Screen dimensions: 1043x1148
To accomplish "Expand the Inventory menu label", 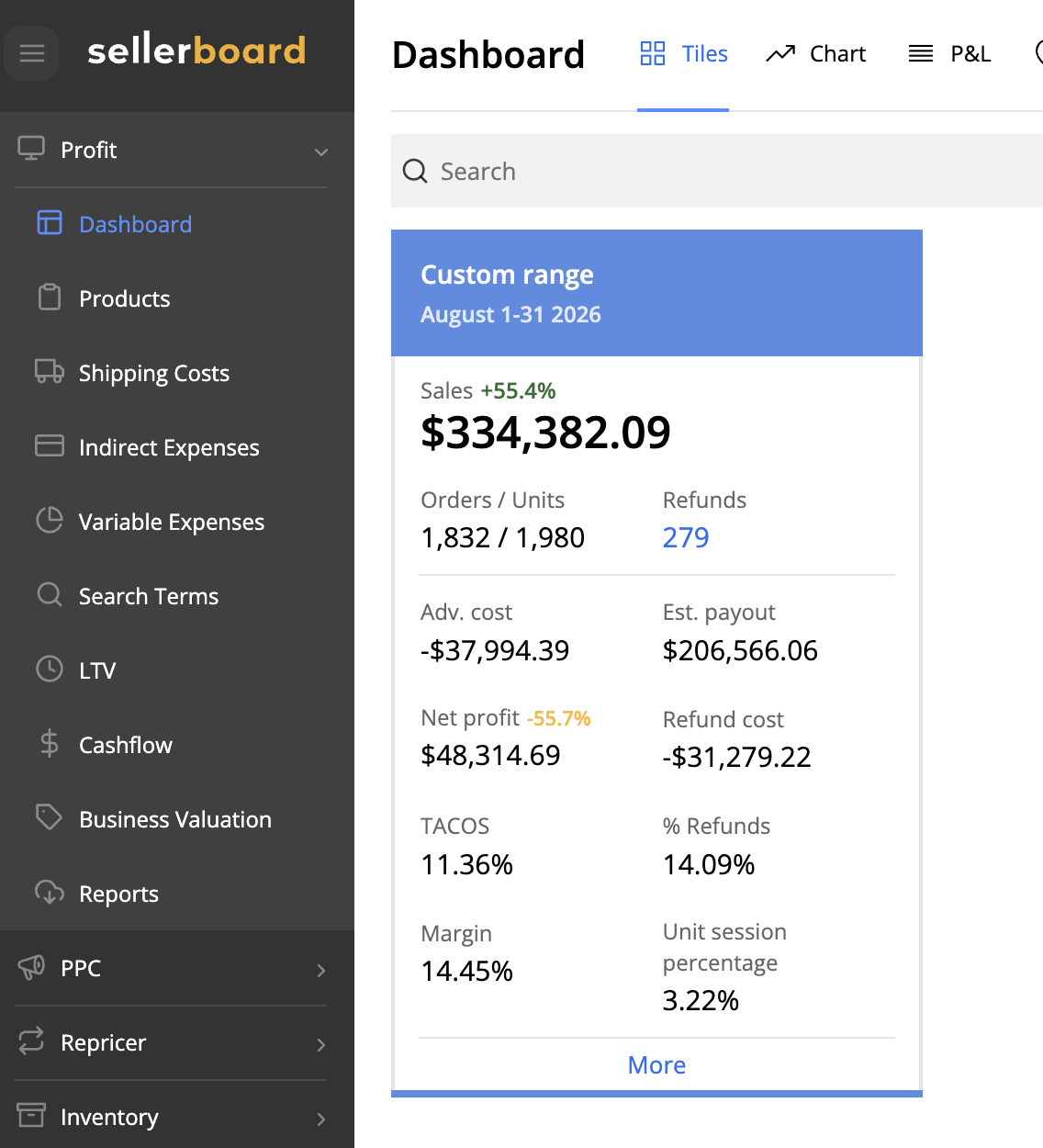I will (x=109, y=1117).
